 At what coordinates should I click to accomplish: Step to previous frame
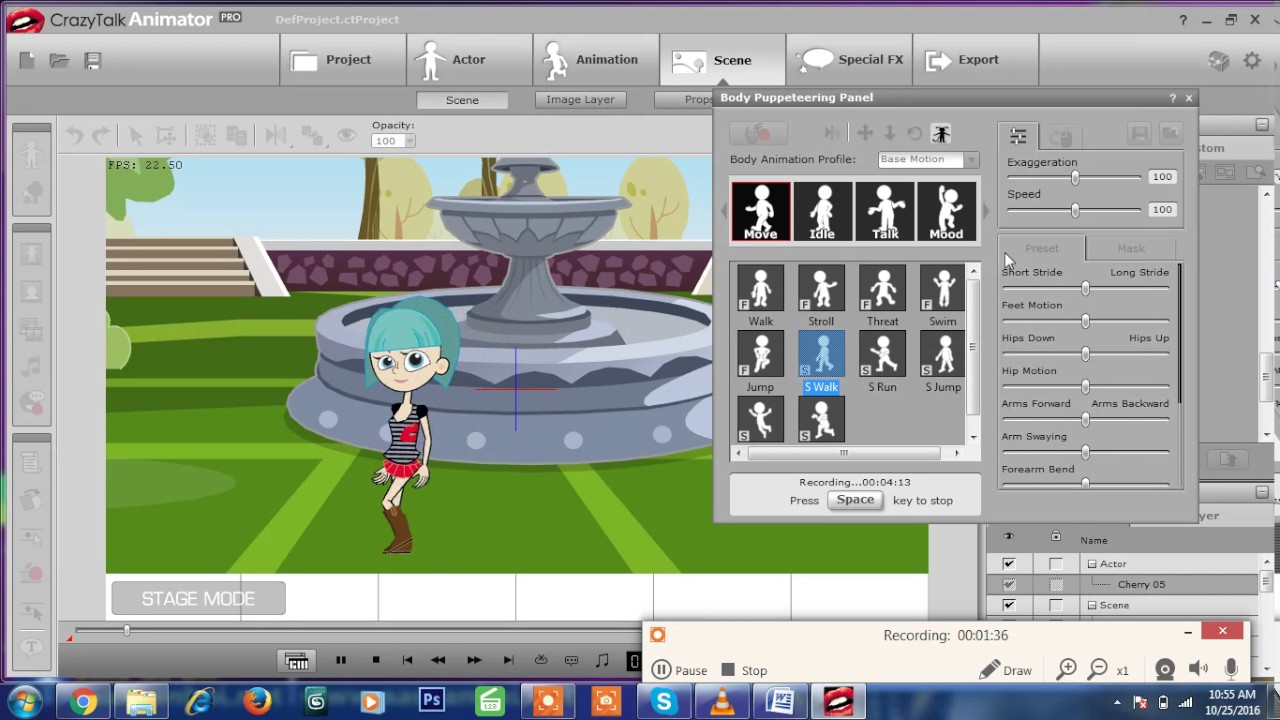[x=438, y=660]
